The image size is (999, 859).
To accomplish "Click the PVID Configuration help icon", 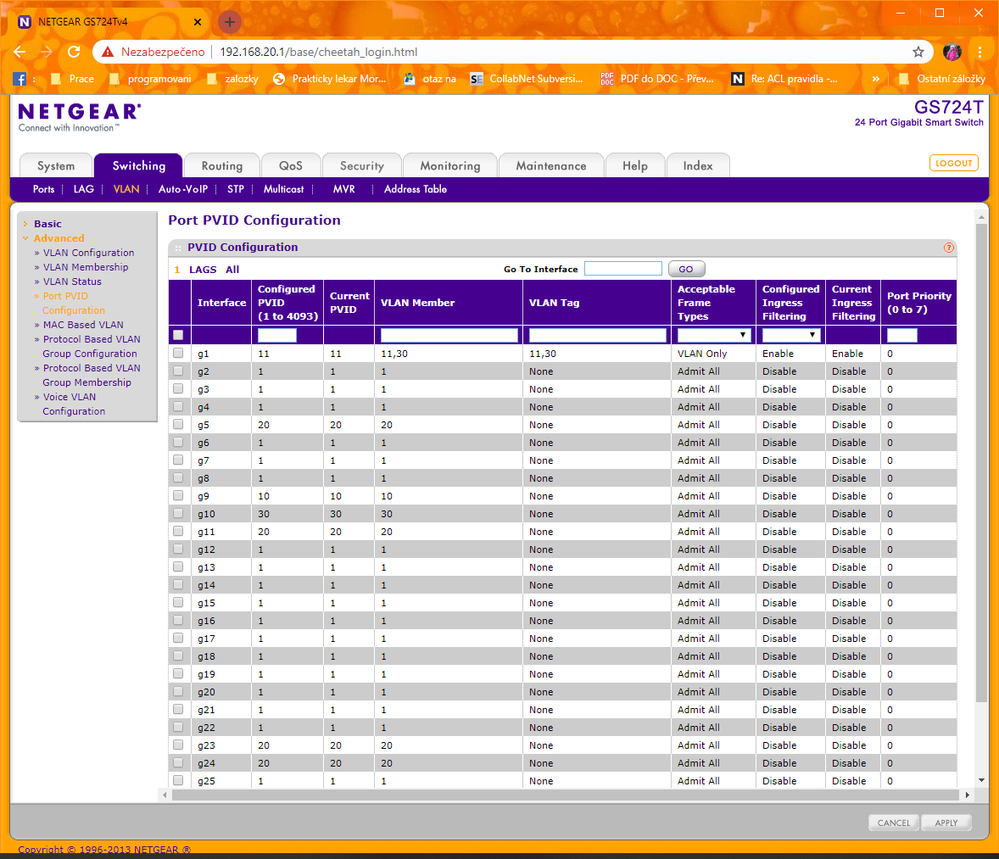I will pyautogui.click(x=949, y=247).
